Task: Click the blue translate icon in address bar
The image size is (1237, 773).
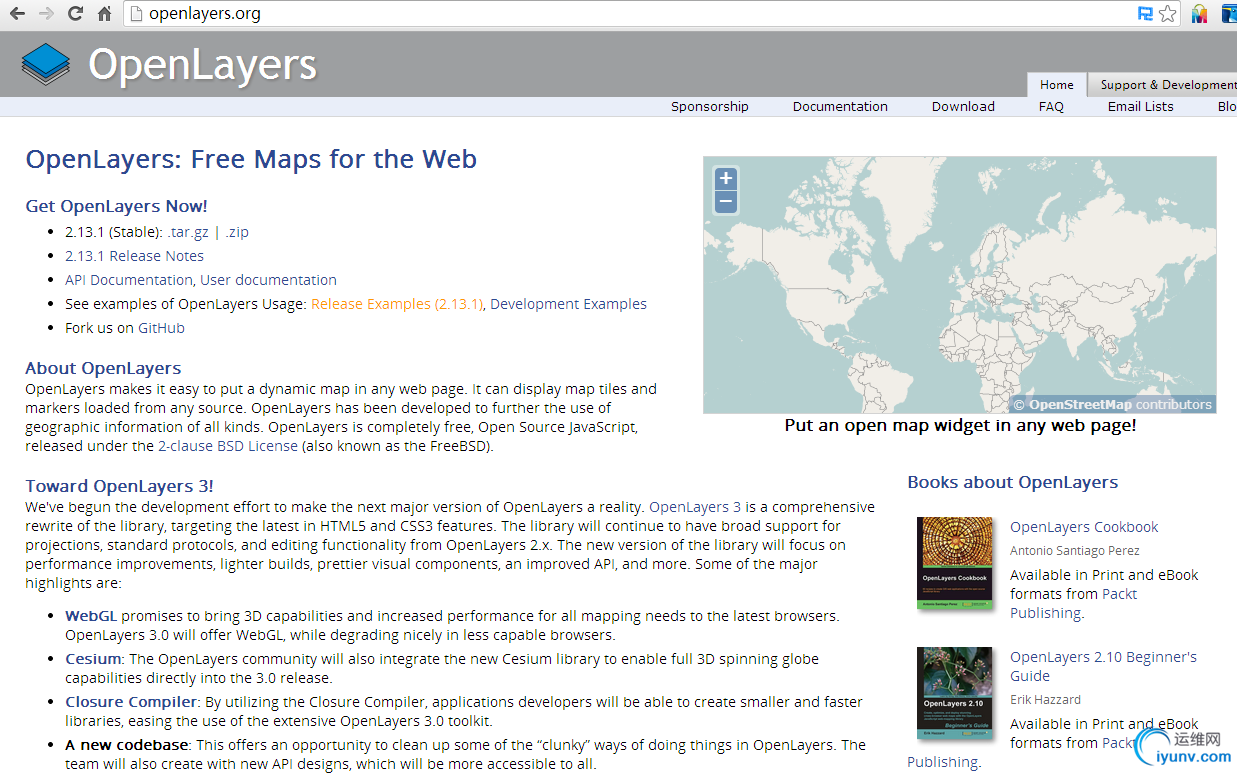Action: (1146, 14)
